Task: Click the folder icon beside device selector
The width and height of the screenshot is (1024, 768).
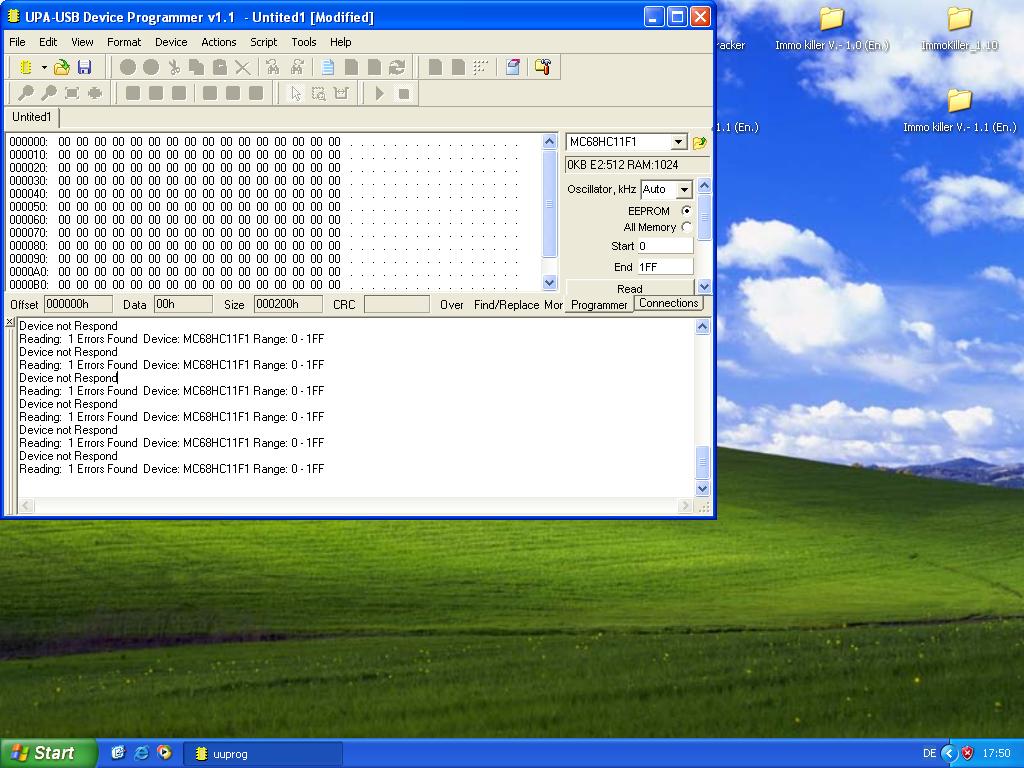Action: point(700,142)
